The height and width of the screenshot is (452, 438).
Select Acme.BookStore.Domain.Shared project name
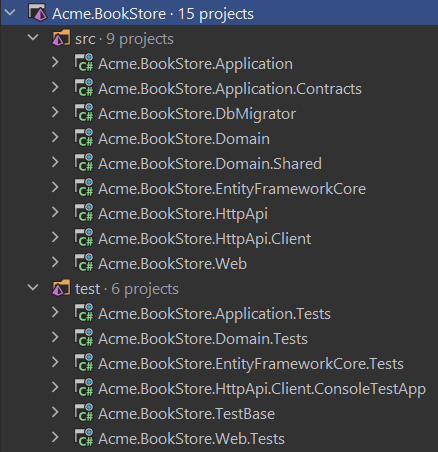[x=210, y=164]
